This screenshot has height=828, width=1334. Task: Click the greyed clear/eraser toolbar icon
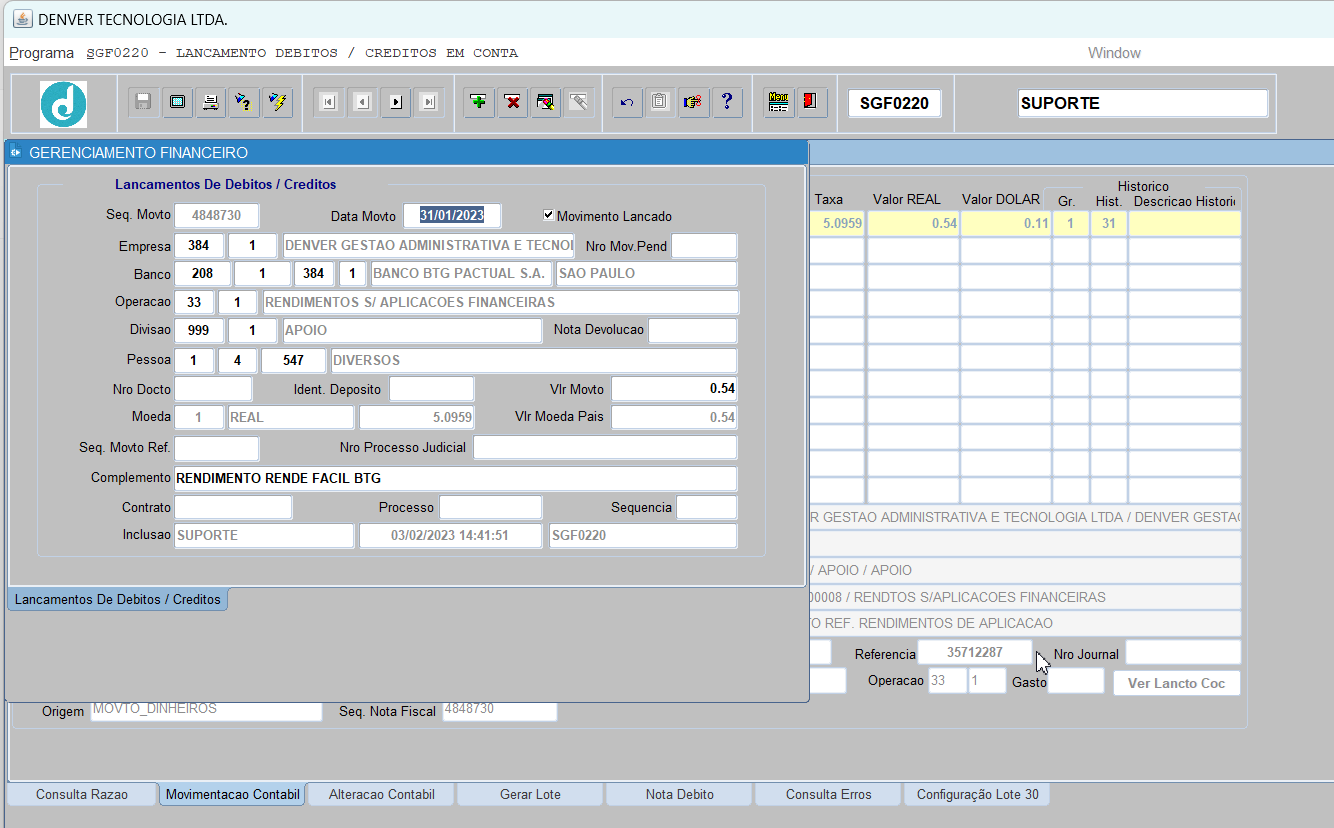pos(579,102)
